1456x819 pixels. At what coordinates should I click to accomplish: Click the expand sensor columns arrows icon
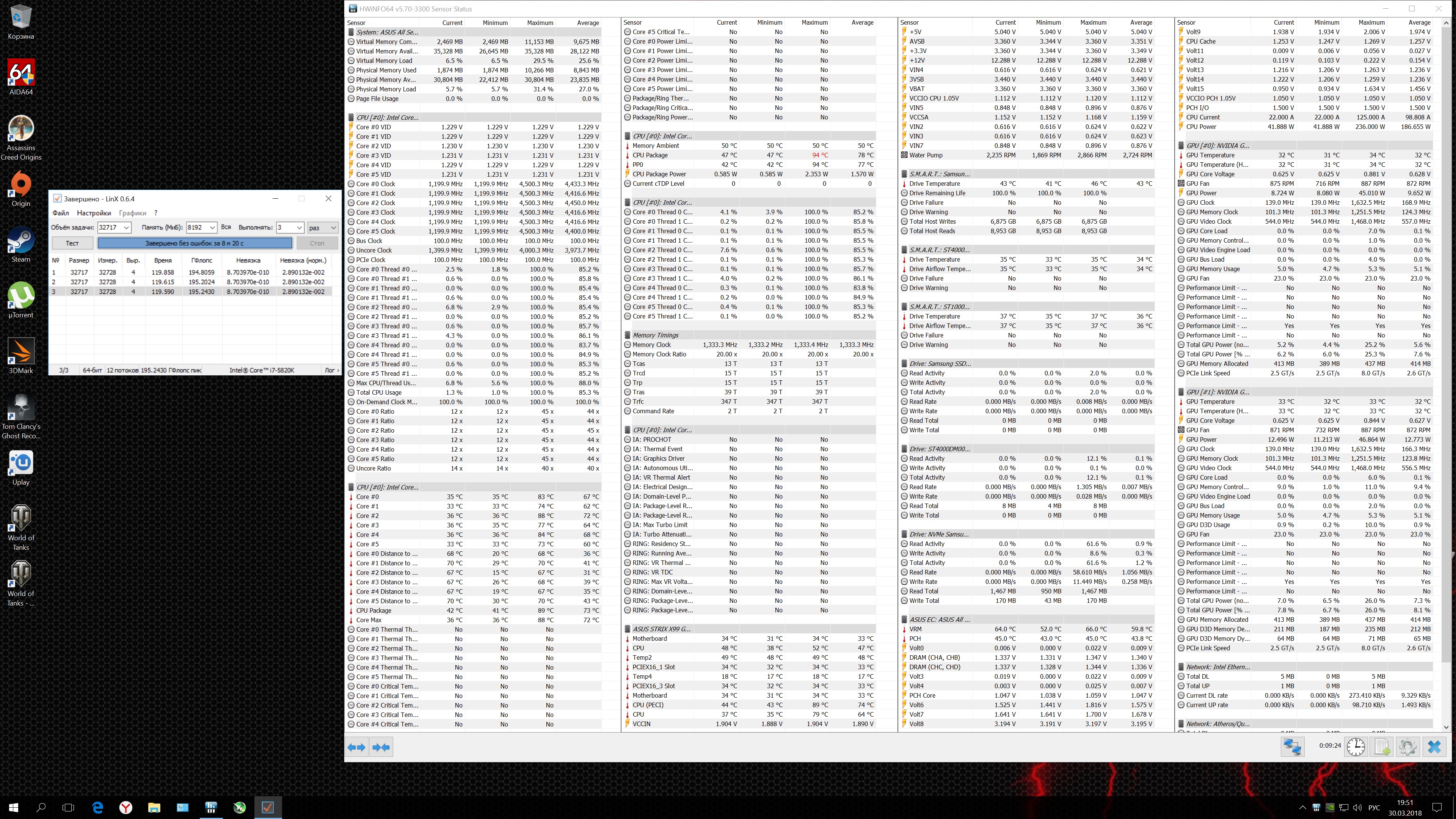(356, 747)
